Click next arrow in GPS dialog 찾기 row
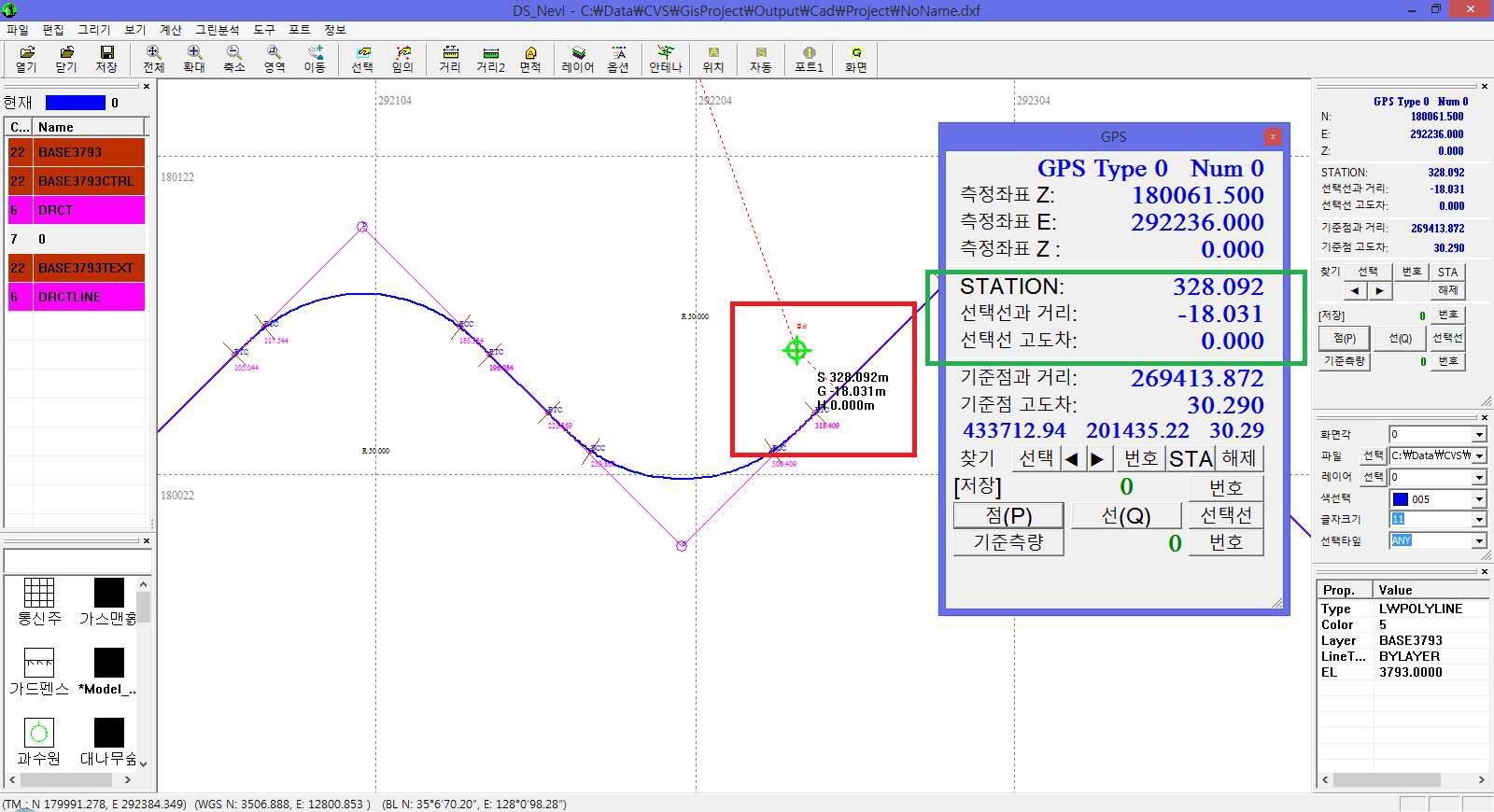The image size is (1494, 812). pyautogui.click(x=1097, y=458)
